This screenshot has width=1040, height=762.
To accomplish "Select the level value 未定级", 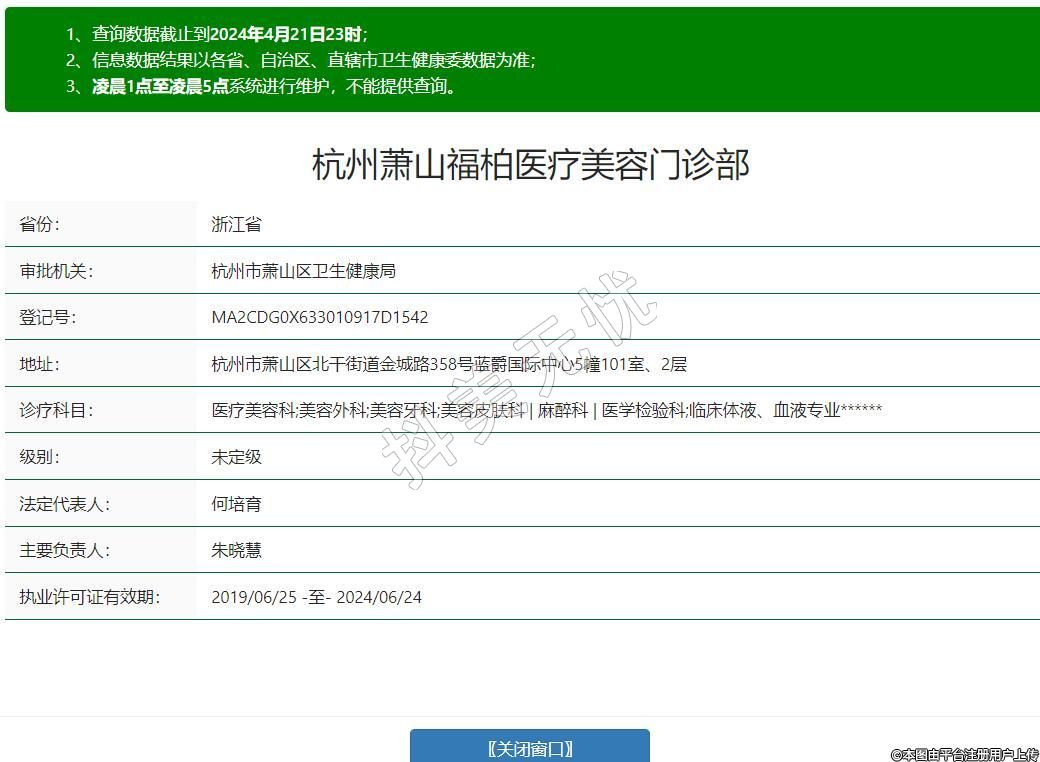I will click(x=236, y=457).
